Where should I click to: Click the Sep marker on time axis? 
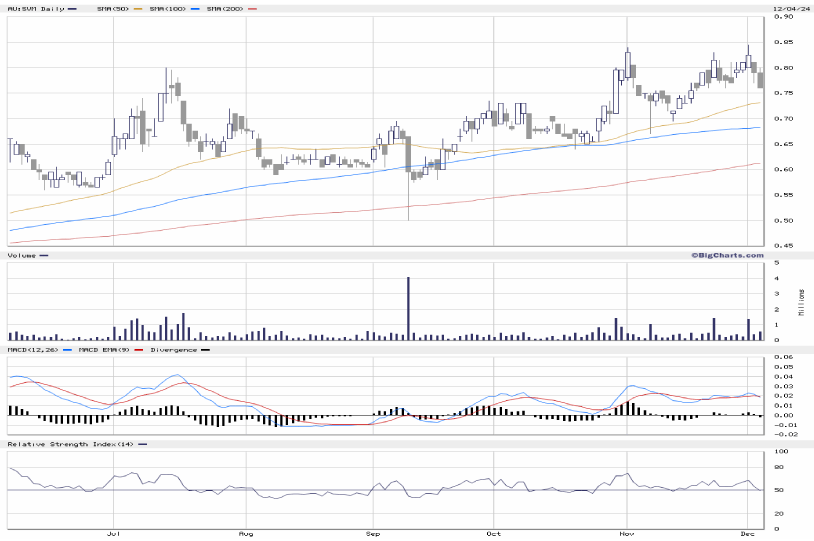(374, 536)
